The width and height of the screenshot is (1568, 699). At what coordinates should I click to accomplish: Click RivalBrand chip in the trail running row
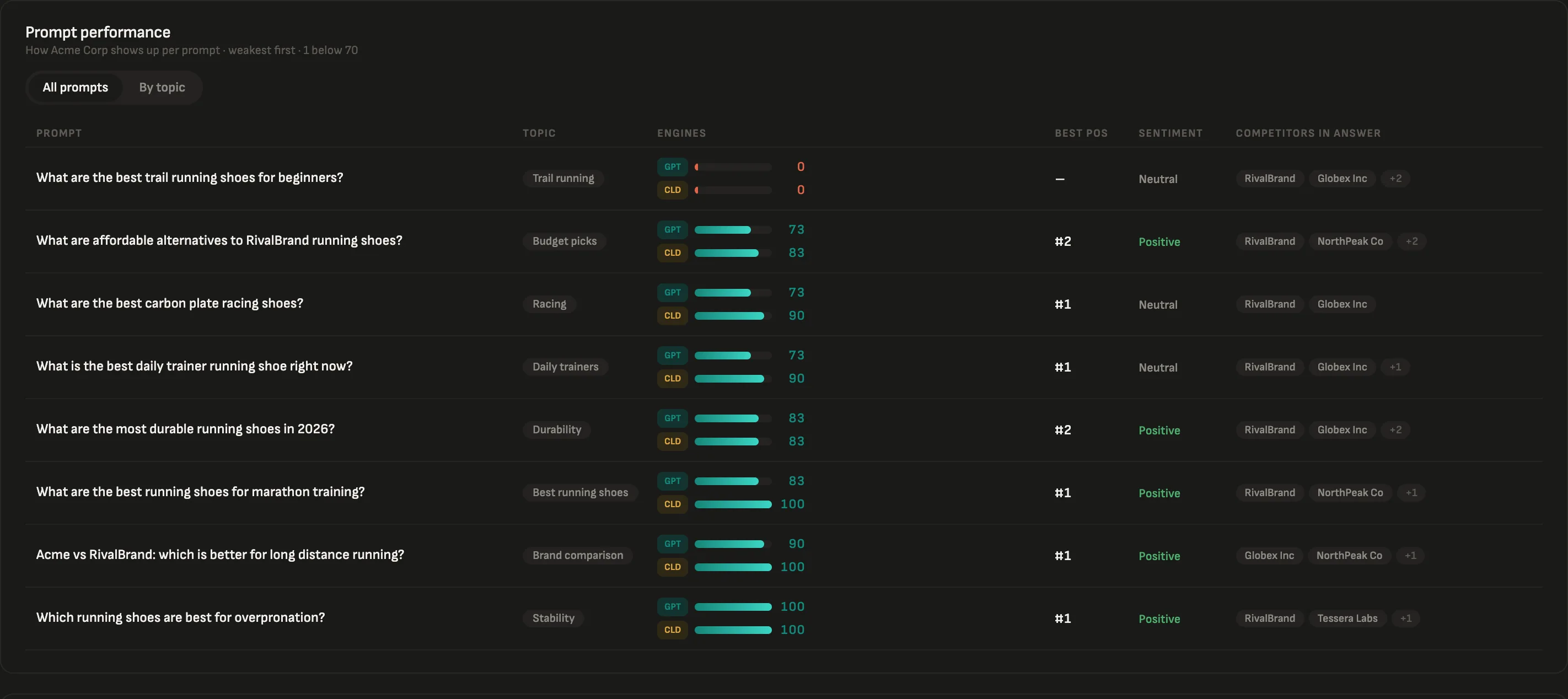click(1269, 178)
